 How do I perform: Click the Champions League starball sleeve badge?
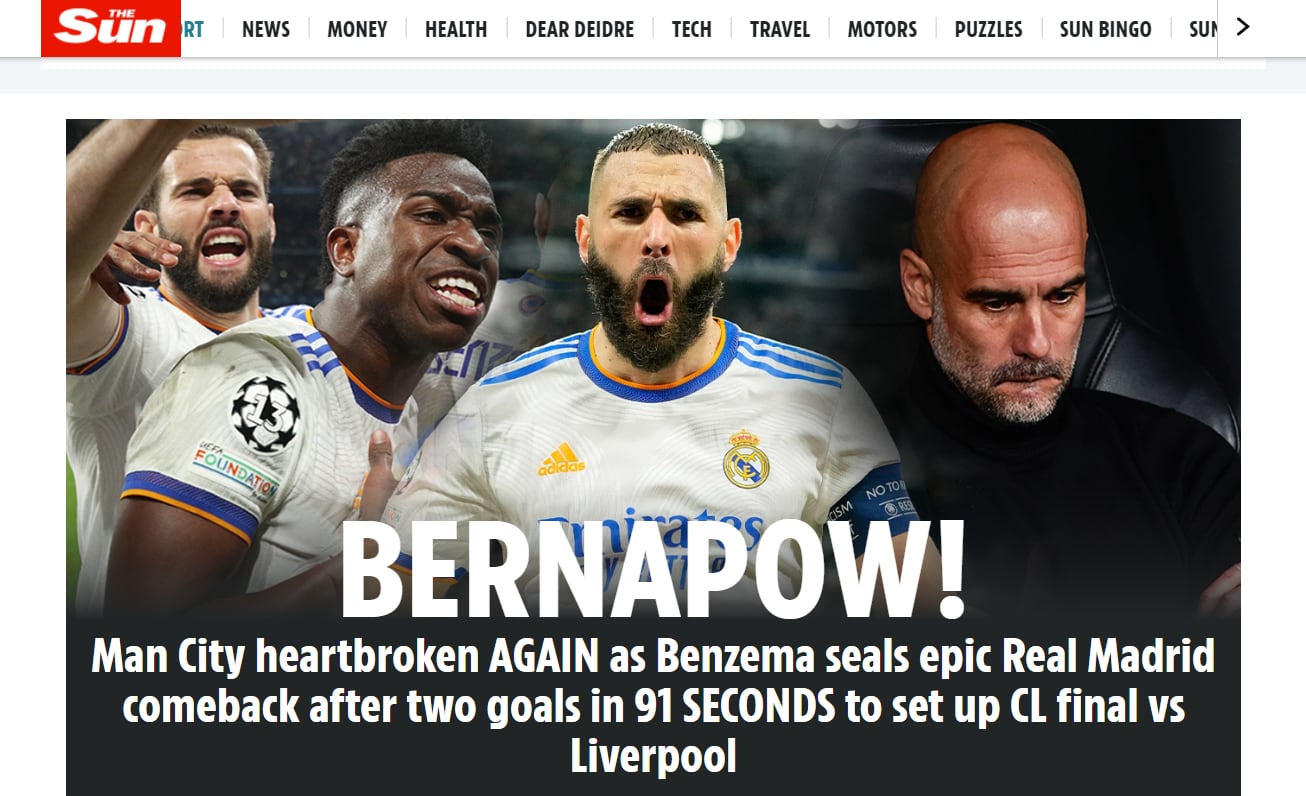[x=265, y=413]
